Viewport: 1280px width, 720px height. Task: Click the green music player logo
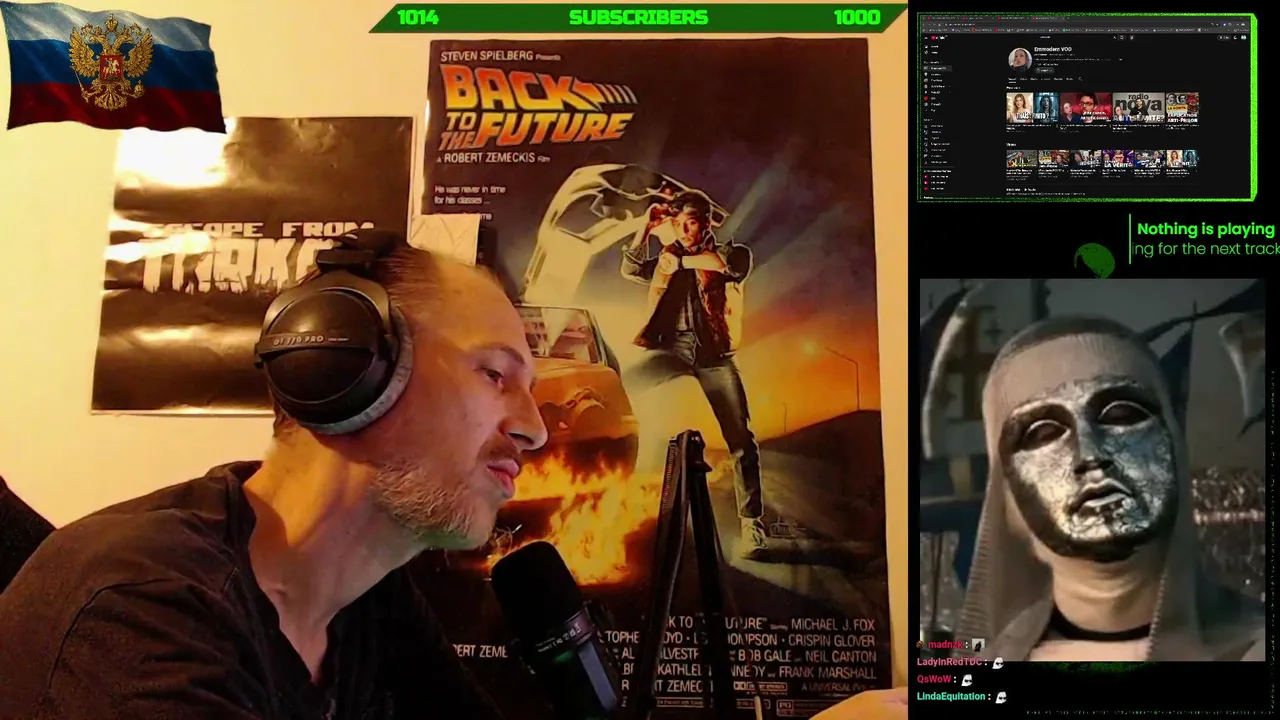[1094, 260]
